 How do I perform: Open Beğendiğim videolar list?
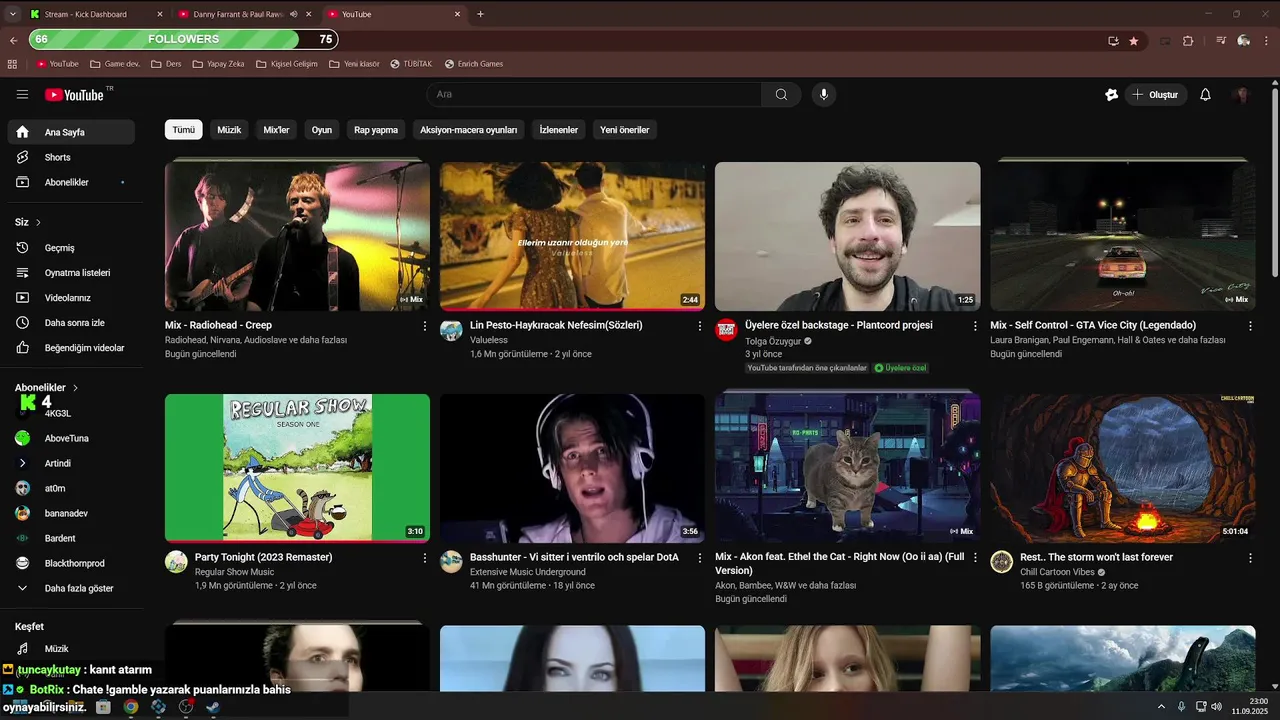click(70, 348)
